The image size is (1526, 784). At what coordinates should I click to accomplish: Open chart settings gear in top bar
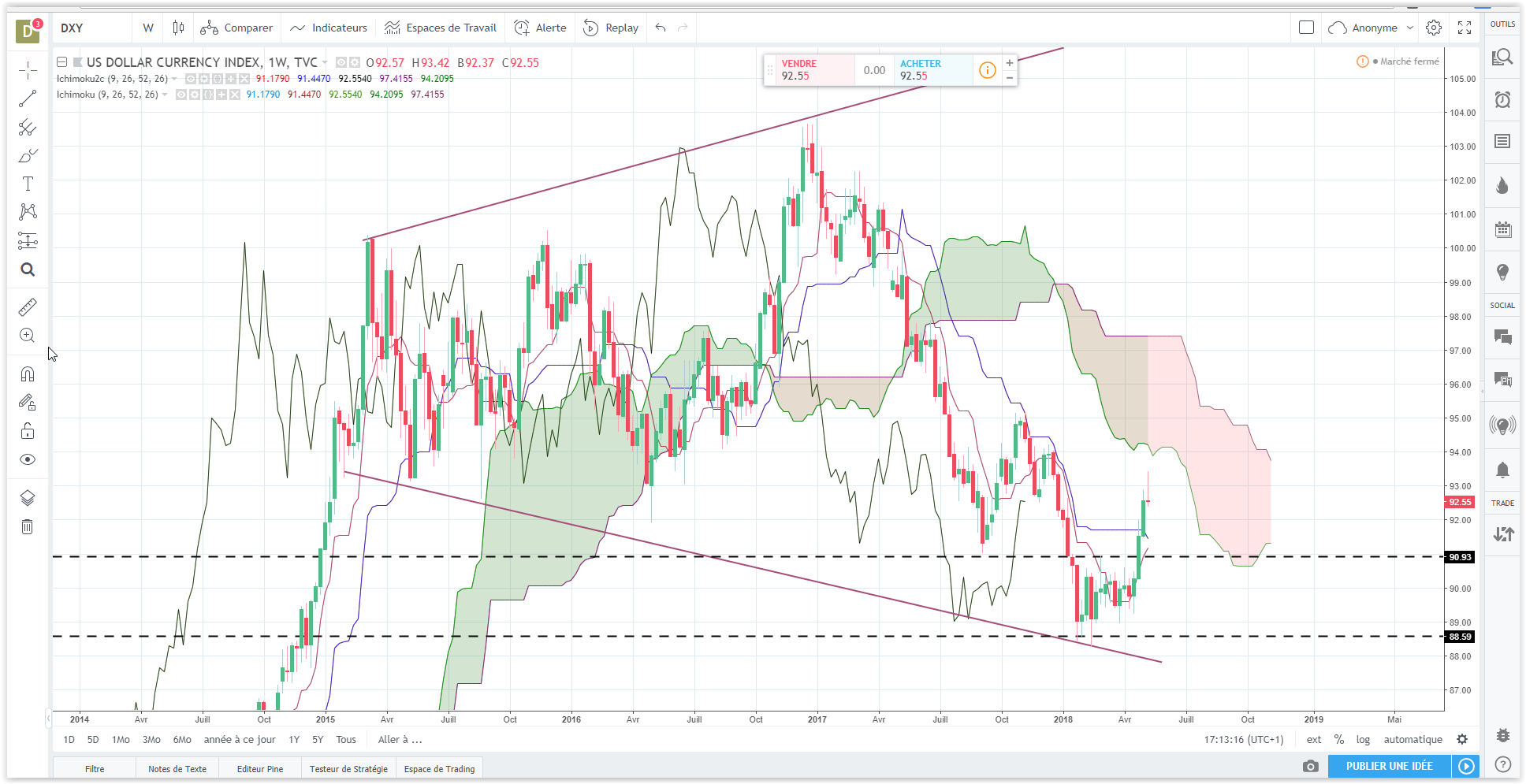(x=1434, y=28)
